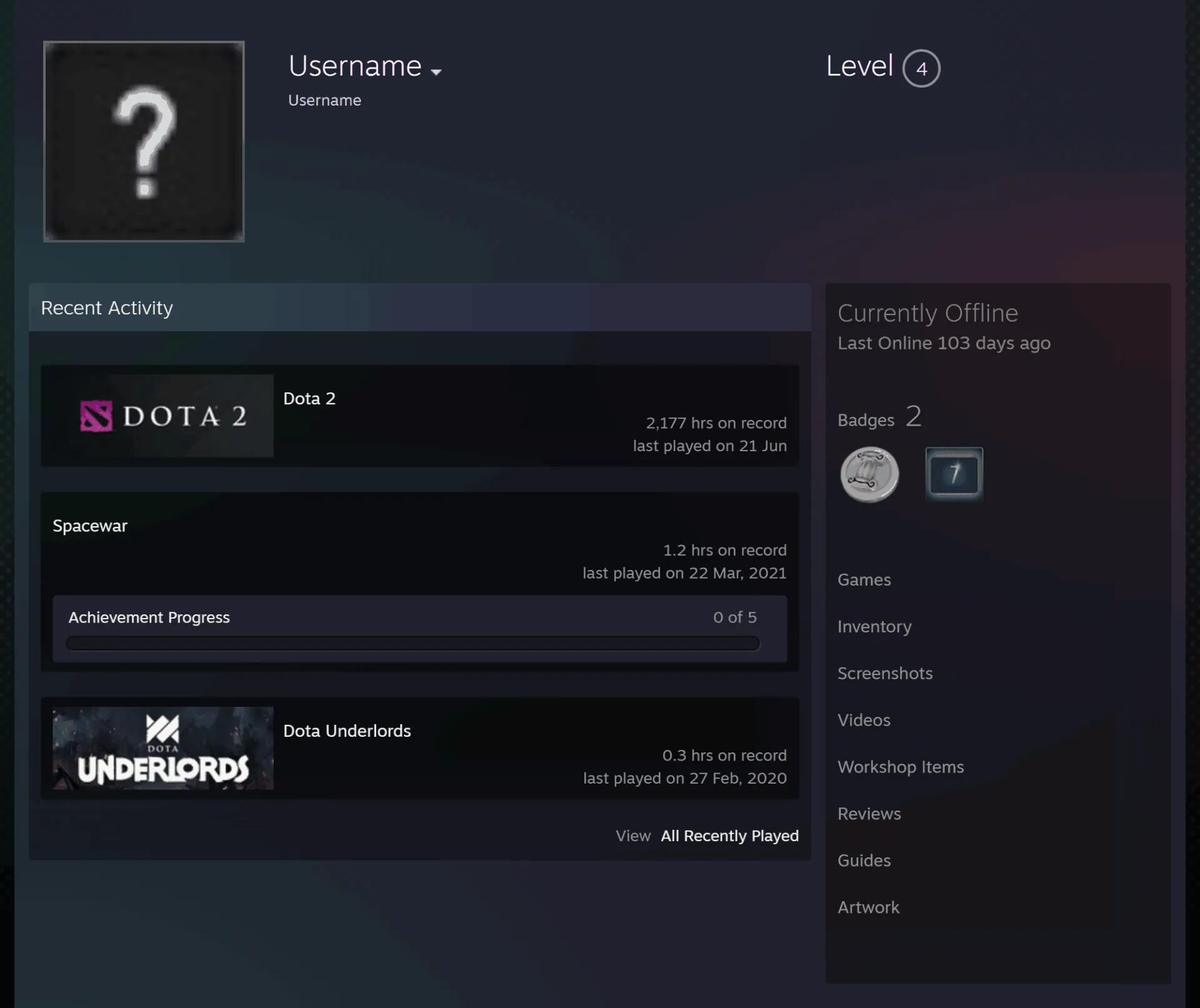Open Workshop Items
Screen dimensions: 1200x1008
[x=901, y=767]
